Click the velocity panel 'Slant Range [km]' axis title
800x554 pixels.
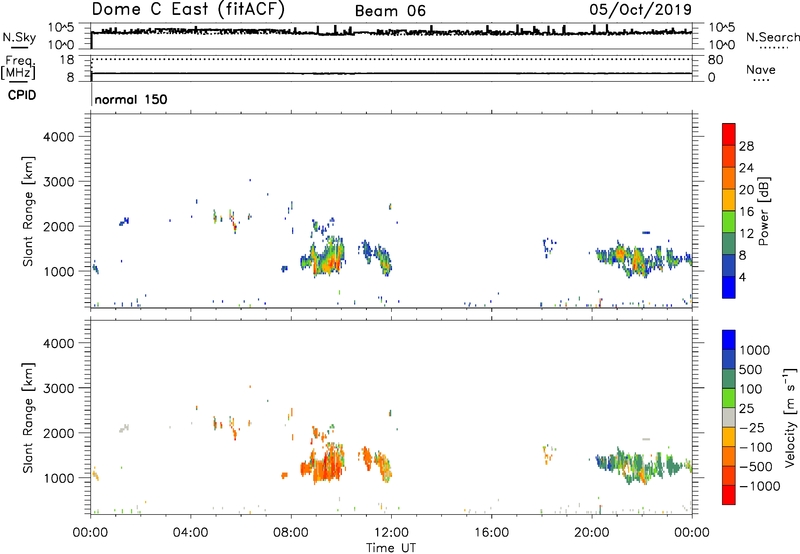tap(28, 417)
